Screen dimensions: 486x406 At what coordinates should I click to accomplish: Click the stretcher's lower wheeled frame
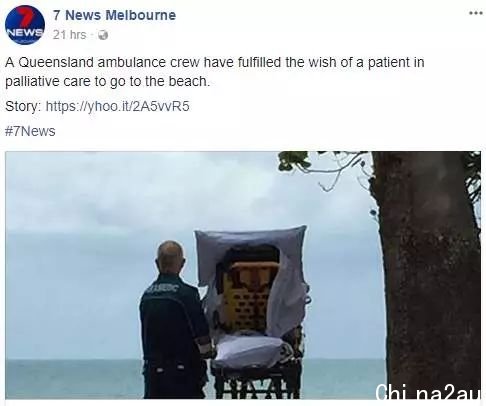point(257,382)
